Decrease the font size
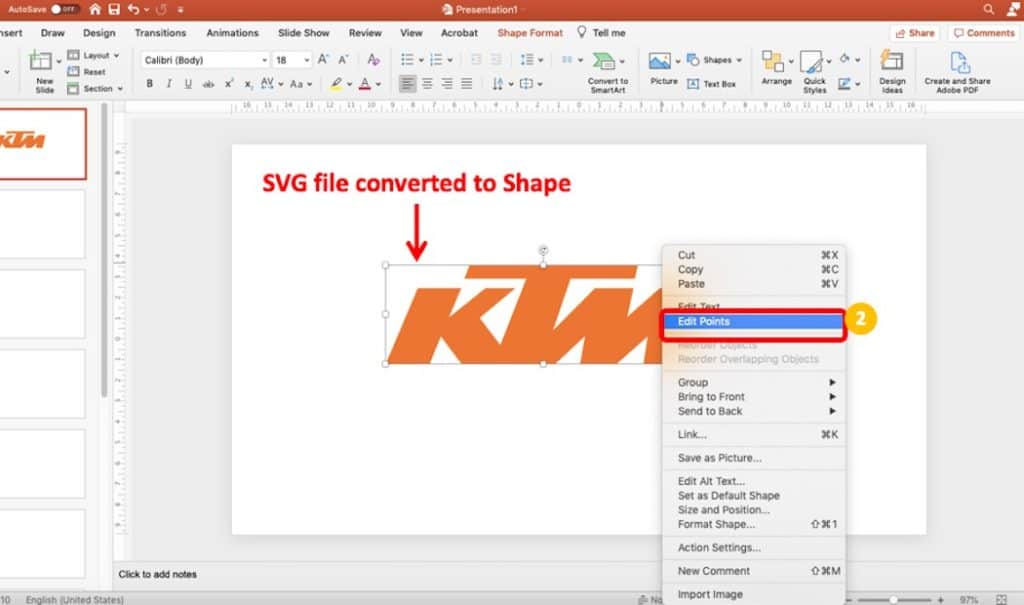The width and height of the screenshot is (1024, 605). 344,60
